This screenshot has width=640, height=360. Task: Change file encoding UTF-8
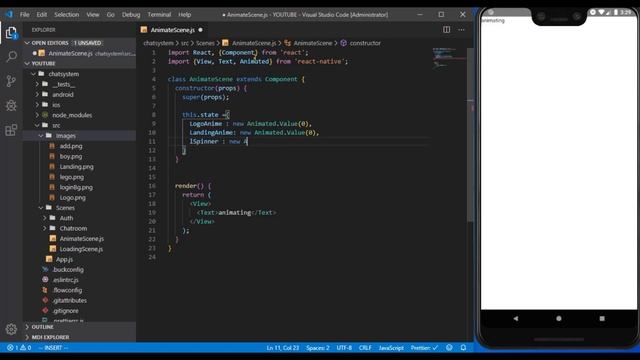[x=344, y=348]
